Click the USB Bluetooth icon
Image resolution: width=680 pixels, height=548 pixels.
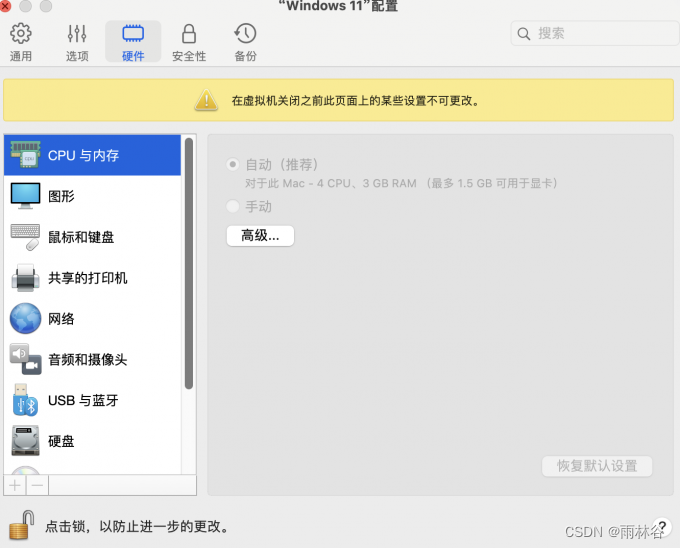click(24, 400)
